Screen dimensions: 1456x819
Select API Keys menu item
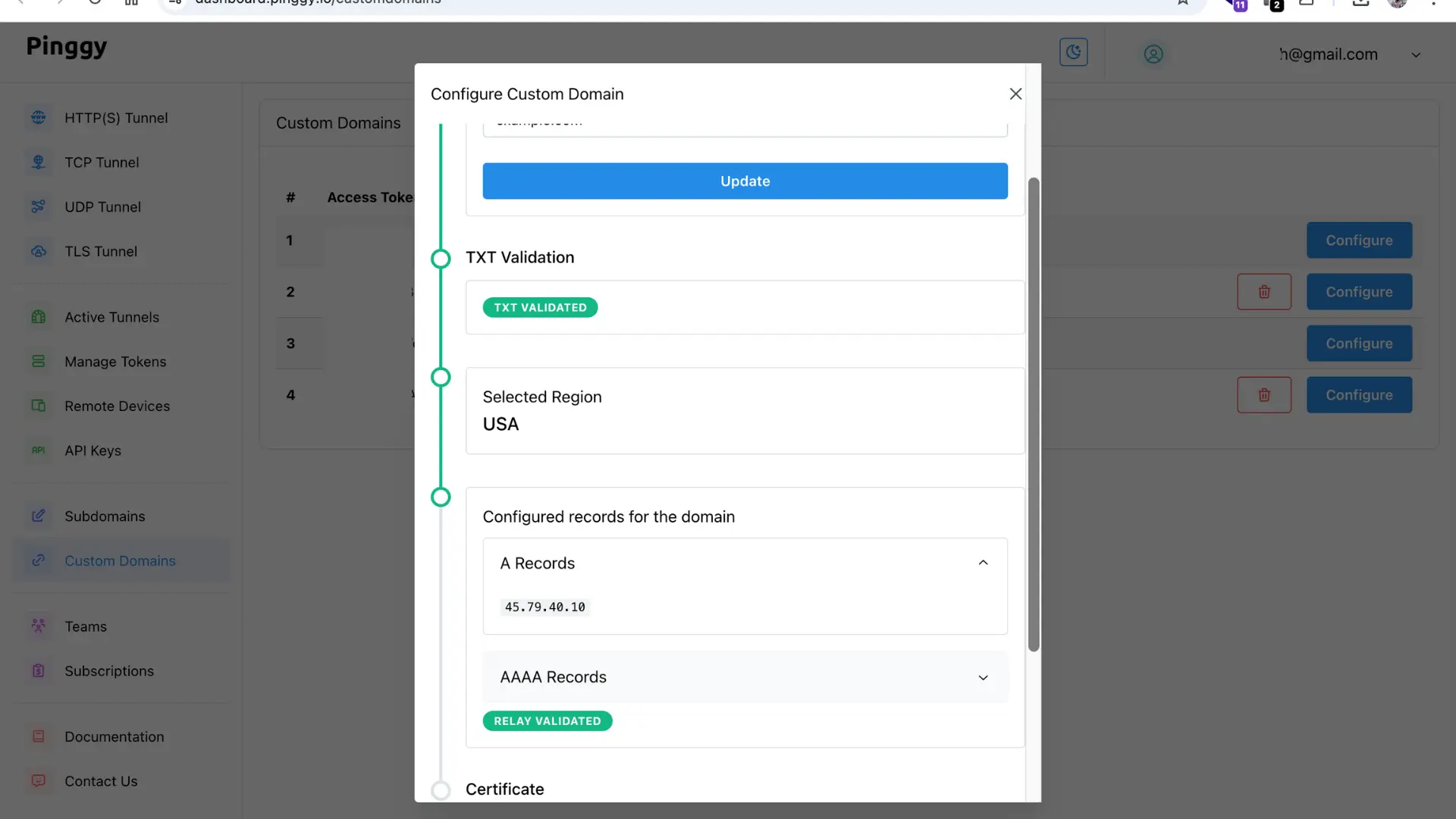click(x=93, y=450)
